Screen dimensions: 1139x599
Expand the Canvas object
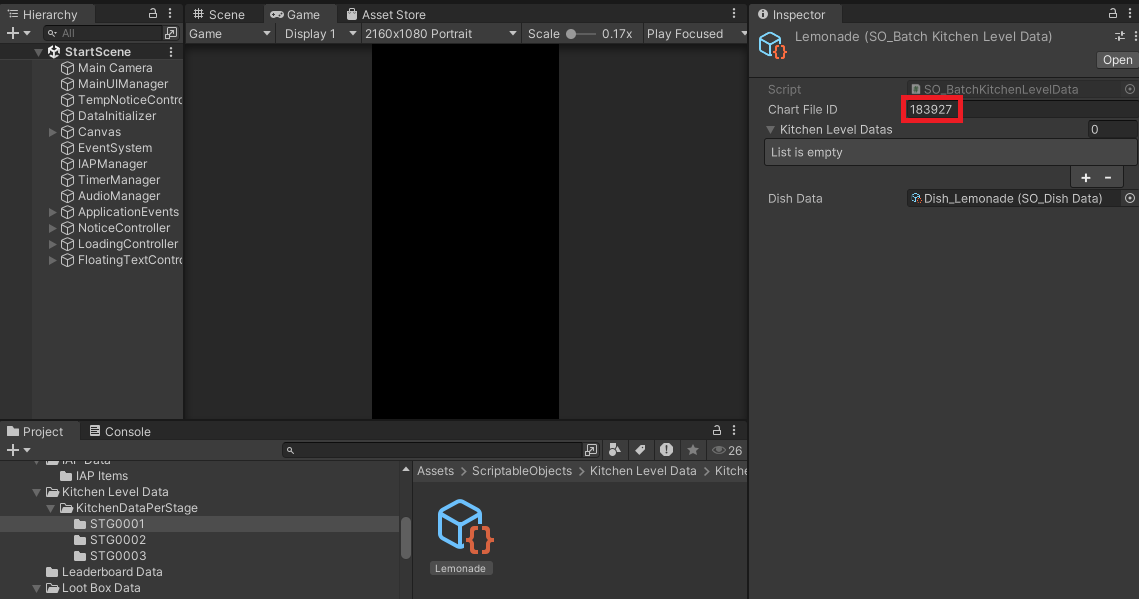click(x=52, y=132)
